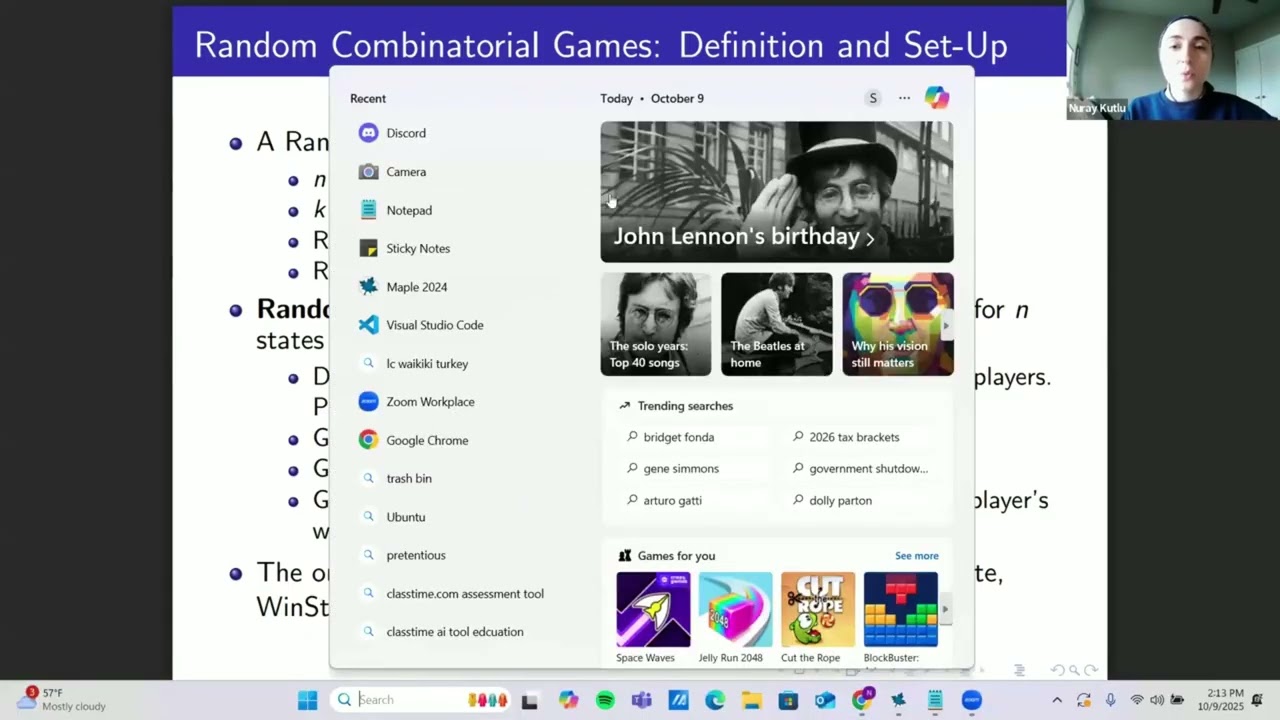Open the three-dots options in search panel
The image size is (1280, 720).
[x=904, y=98]
